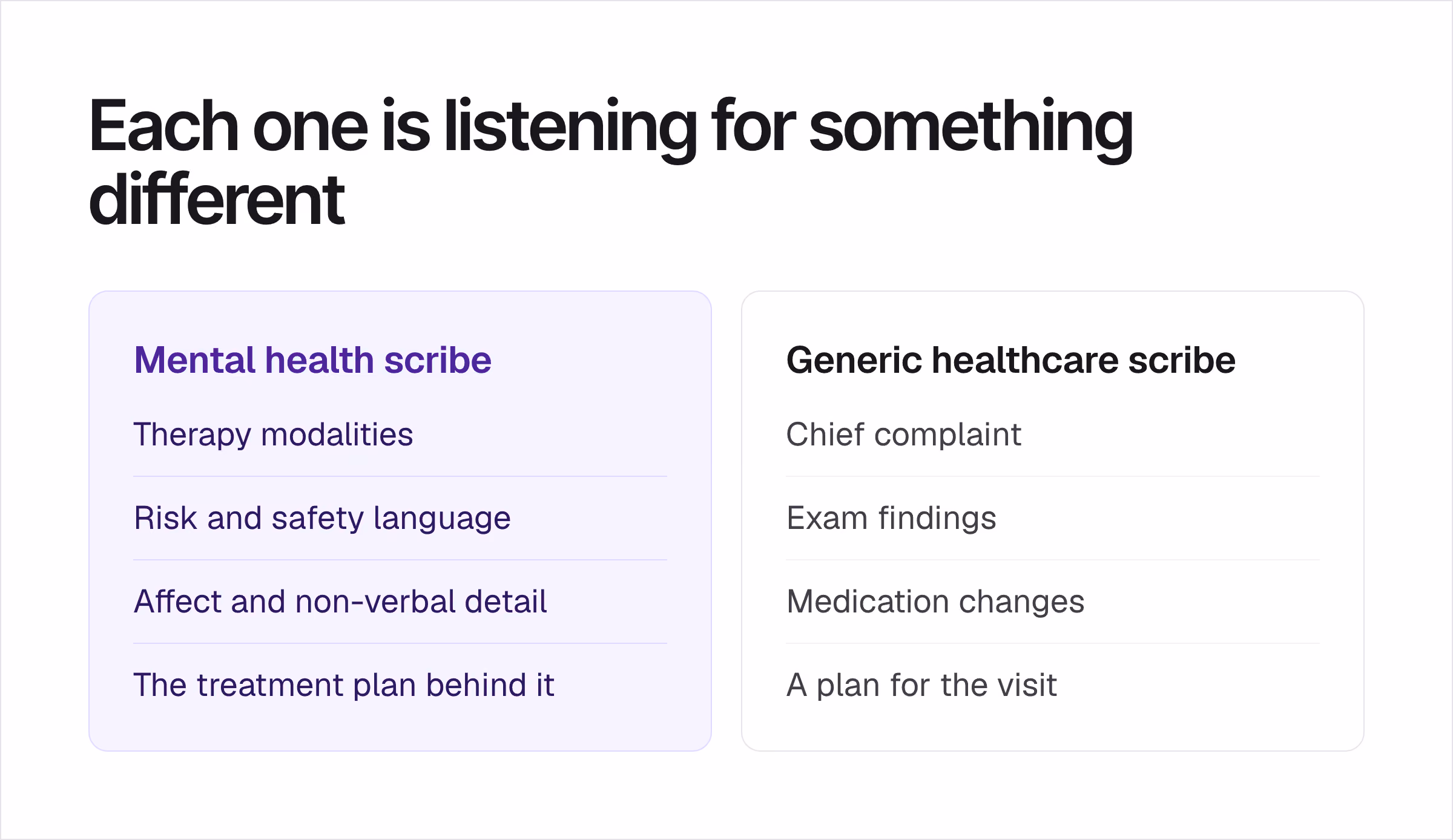Click the words 'Each one' in the heading
This screenshot has width=1453, height=840.
[x=228, y=126]
